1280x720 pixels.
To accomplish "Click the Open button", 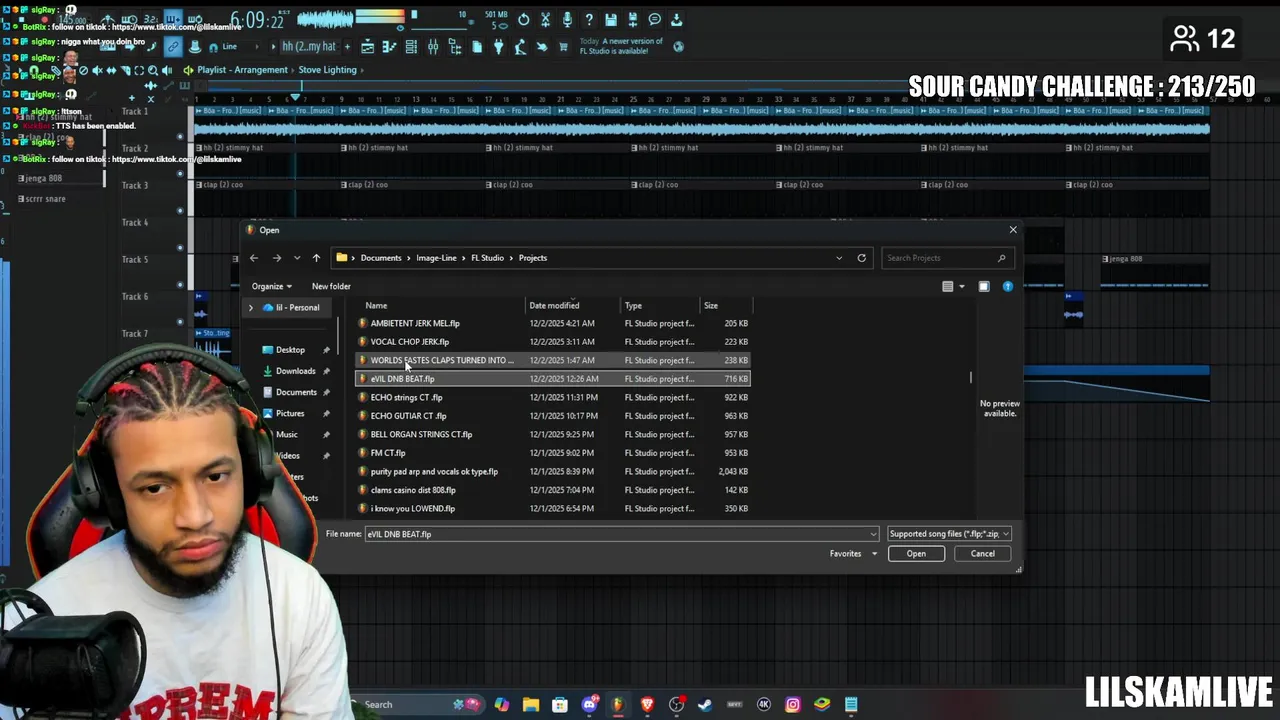I will 916,554.
